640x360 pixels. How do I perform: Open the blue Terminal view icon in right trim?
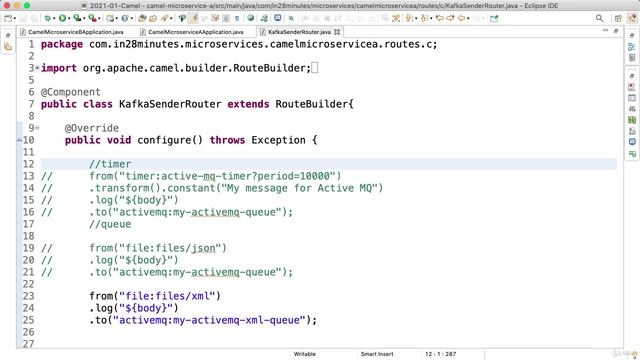632,142
